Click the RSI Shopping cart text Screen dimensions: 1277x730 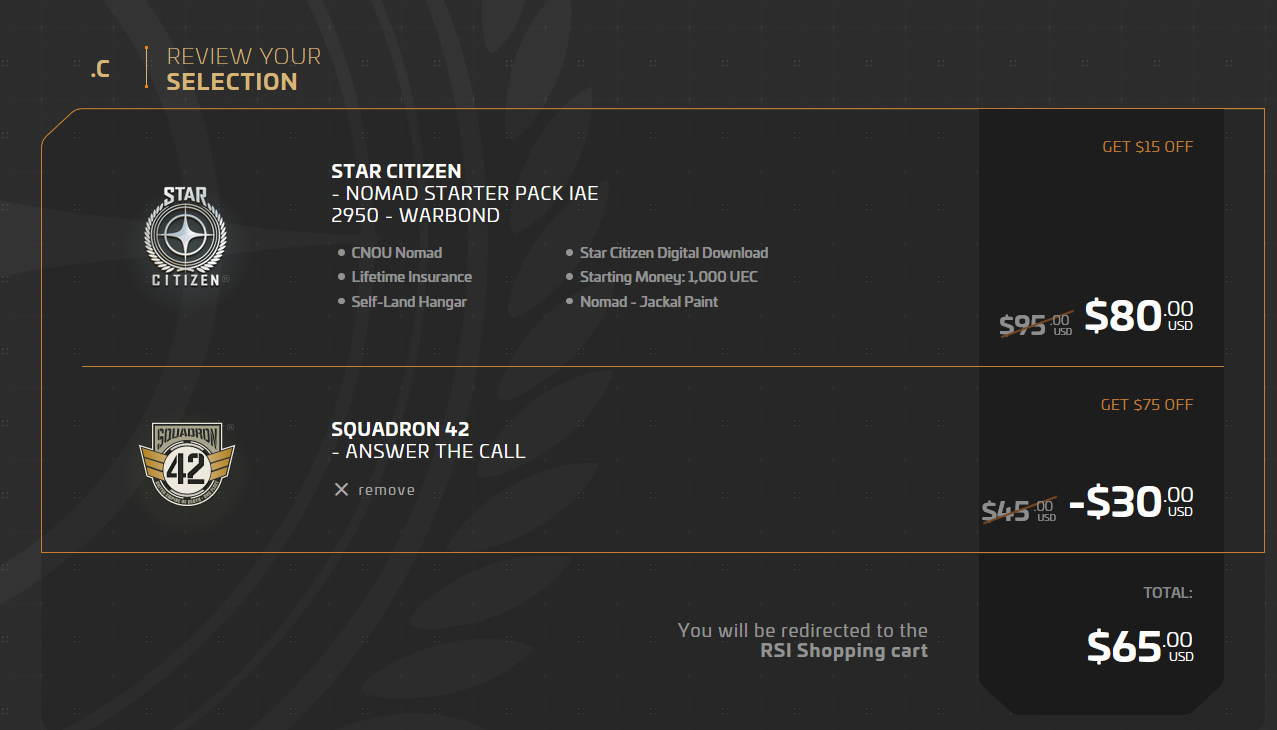[843, 651]
